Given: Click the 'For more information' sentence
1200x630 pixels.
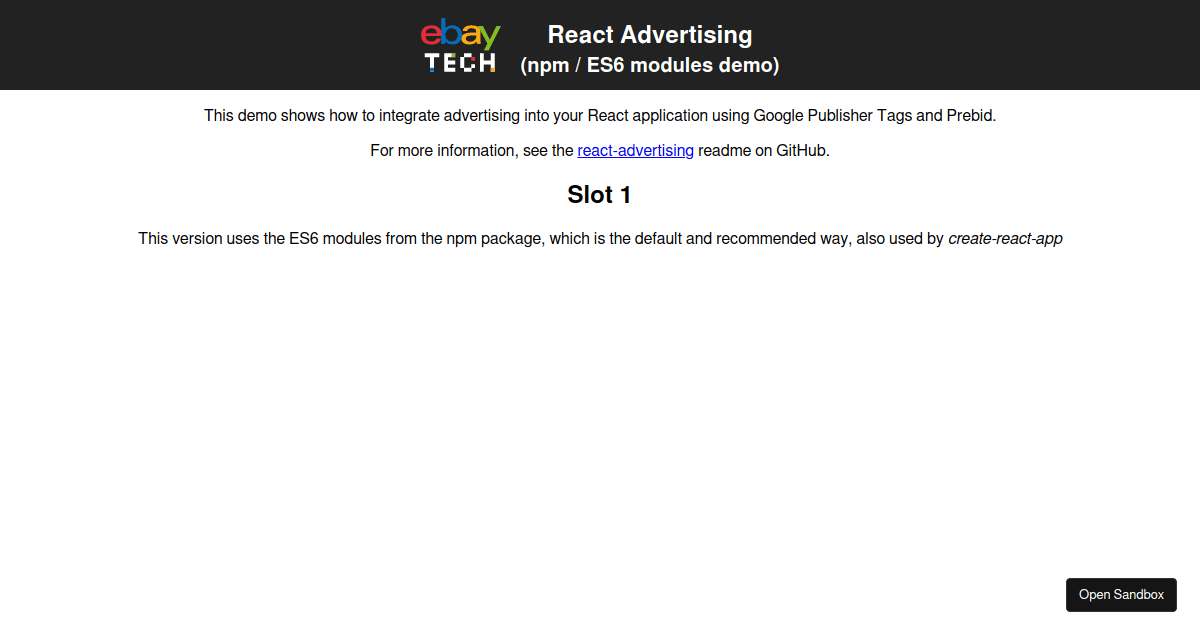Looking at the screenshot, I should (x=599, y=150).
